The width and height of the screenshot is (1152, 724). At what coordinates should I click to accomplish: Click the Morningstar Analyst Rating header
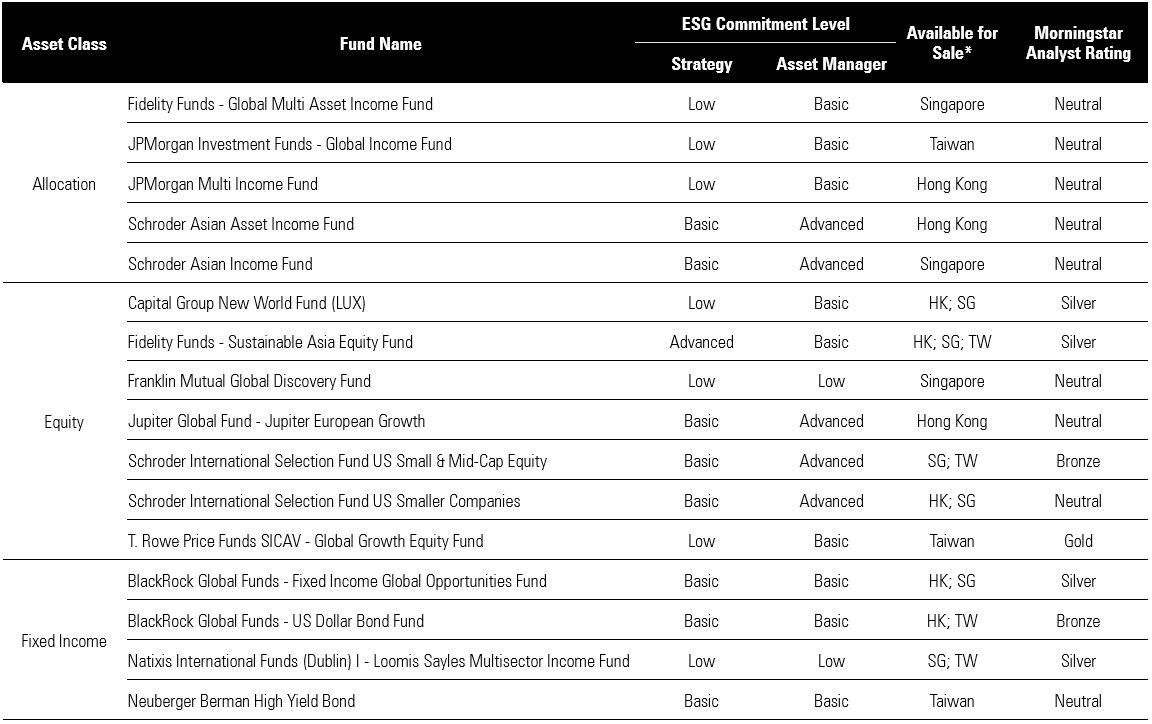pyautogui.click(x=1078, y=44)
